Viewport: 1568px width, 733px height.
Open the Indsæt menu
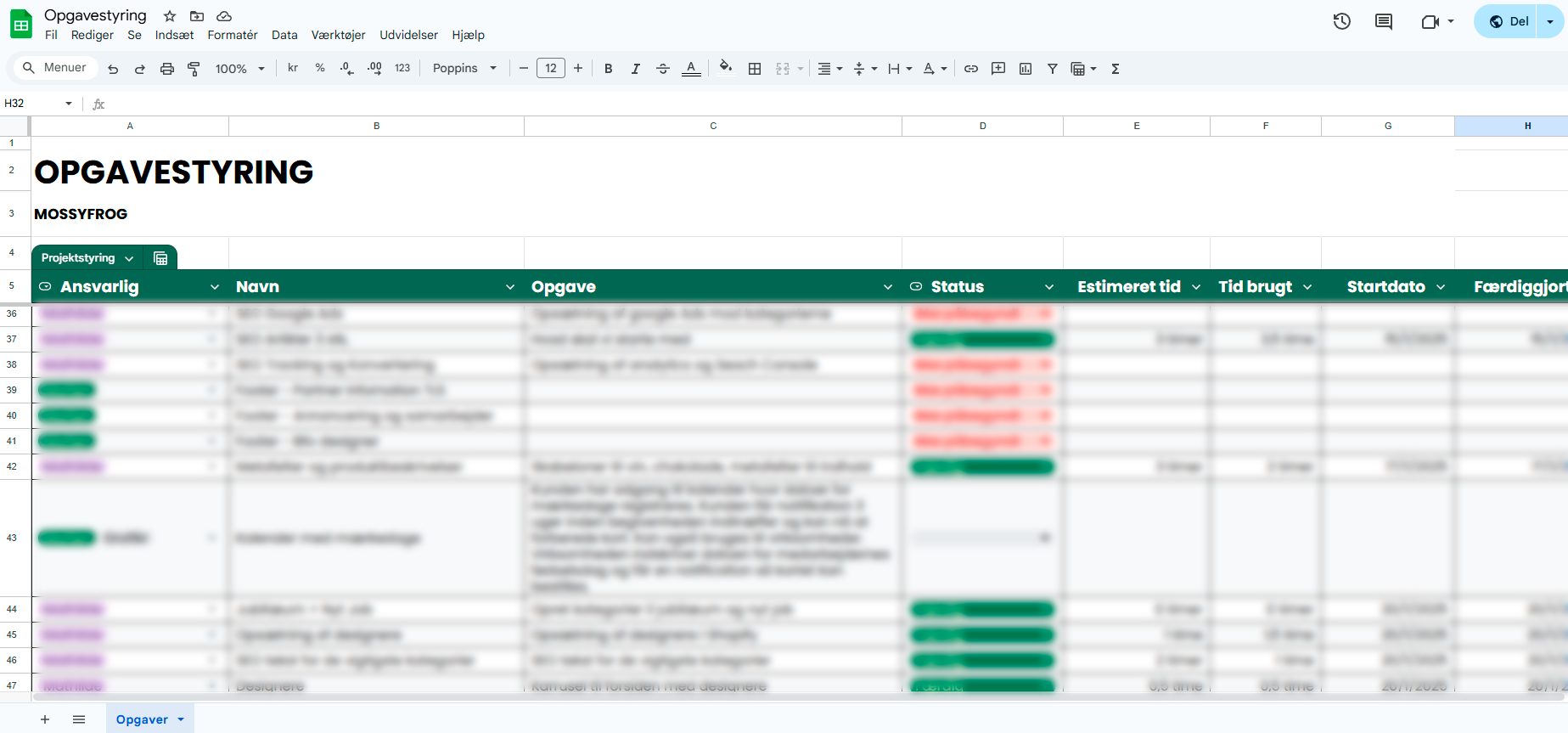pyautogui.click(x=174, y=35)
